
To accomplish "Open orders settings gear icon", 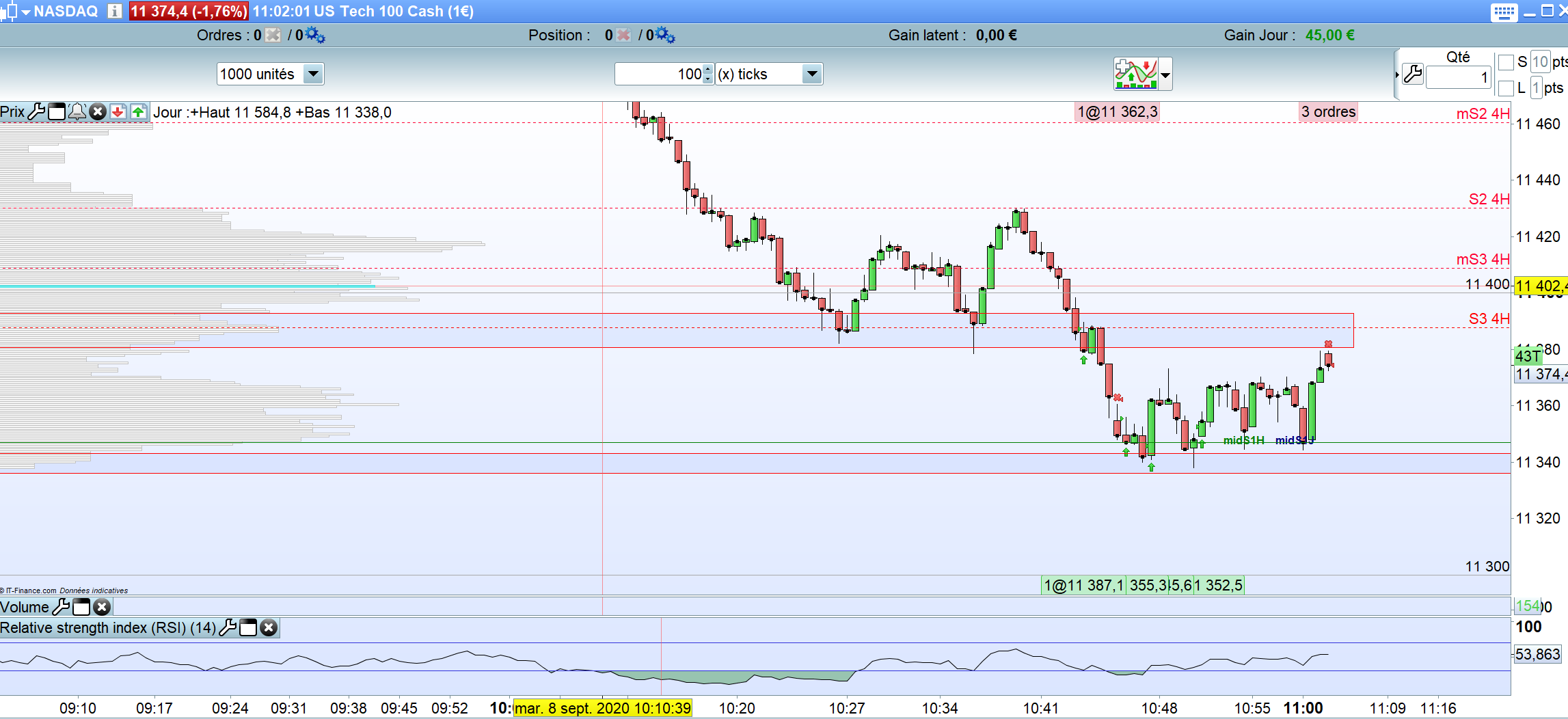I will click(x=315, y=35).
